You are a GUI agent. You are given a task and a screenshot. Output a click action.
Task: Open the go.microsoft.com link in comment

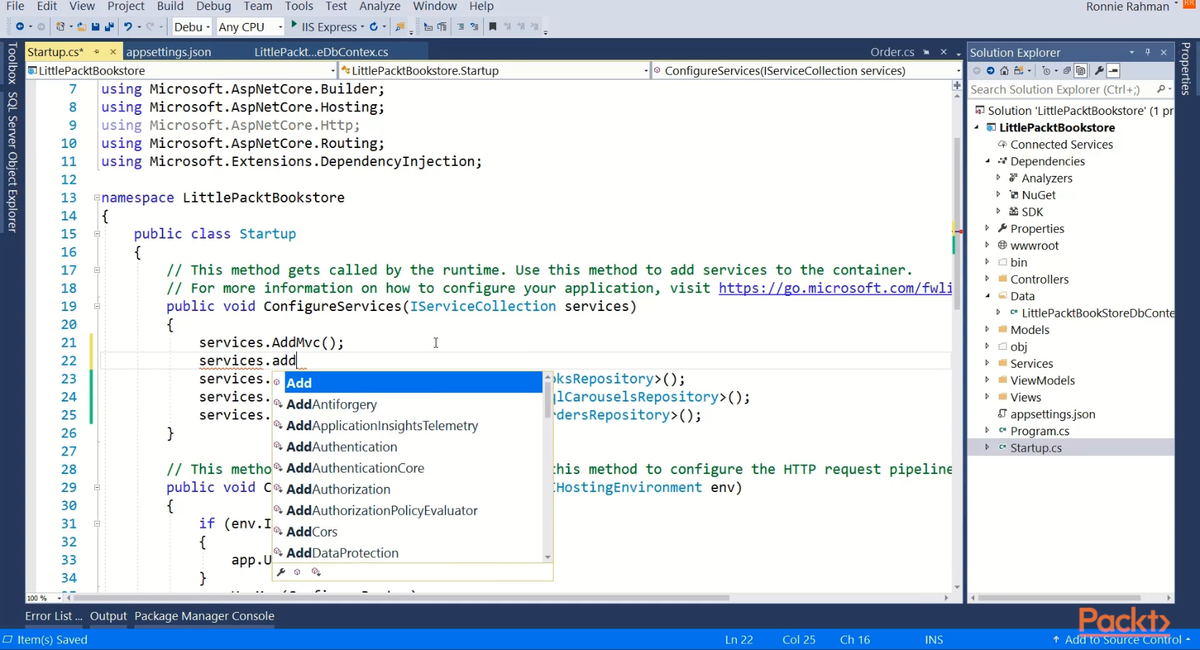[x=835, y=288]
